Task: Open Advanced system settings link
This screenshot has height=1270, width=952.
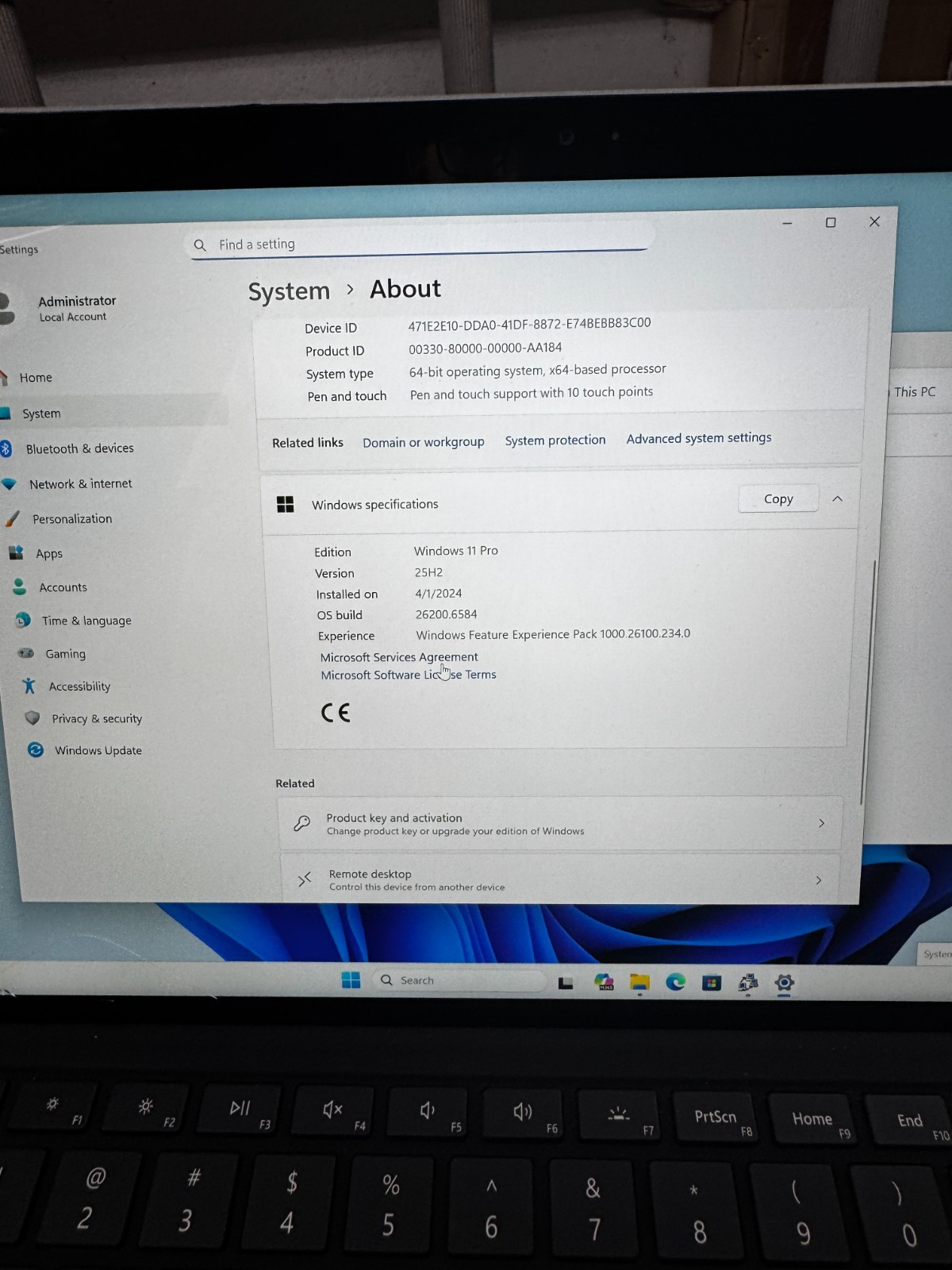Action: click(699, 438)
